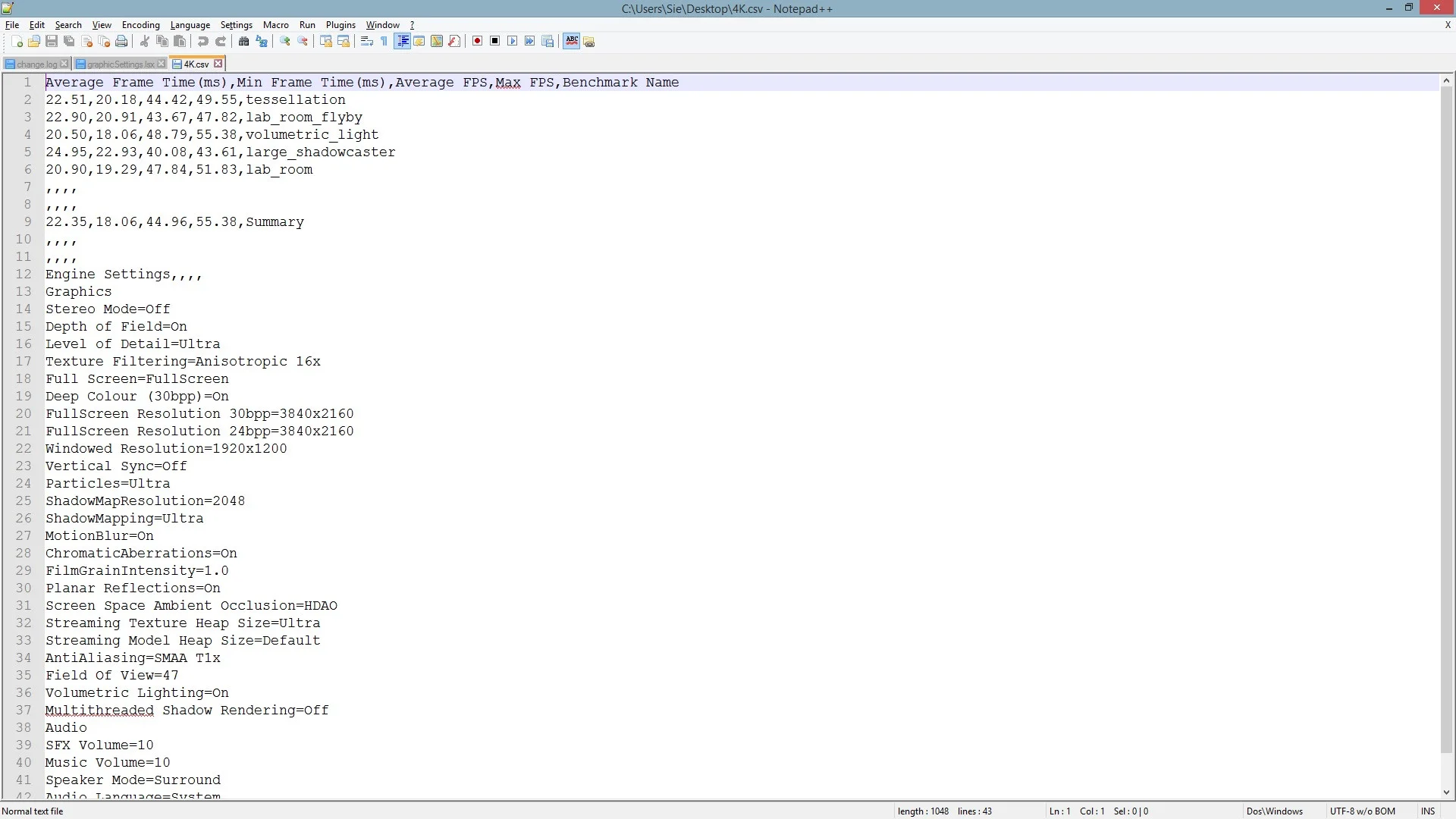1456x819 pixels.
Task: Open the Replace dialog icon
Action: 262,42
